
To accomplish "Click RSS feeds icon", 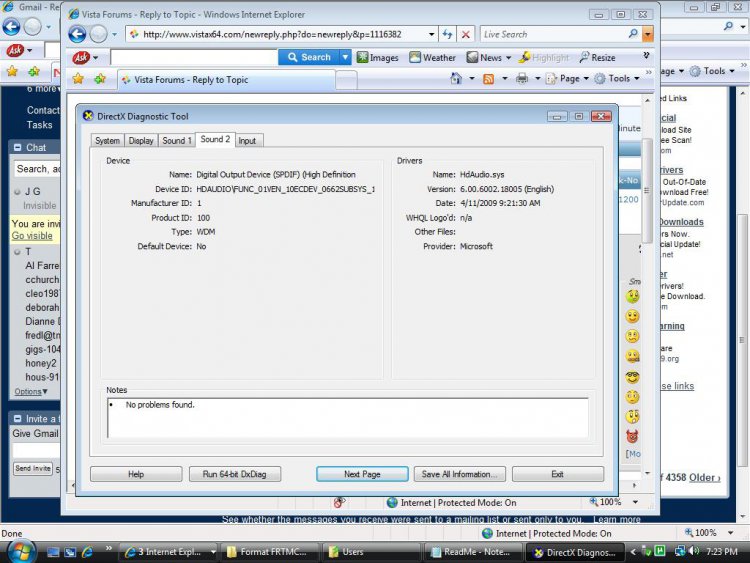I will point(488,78).
